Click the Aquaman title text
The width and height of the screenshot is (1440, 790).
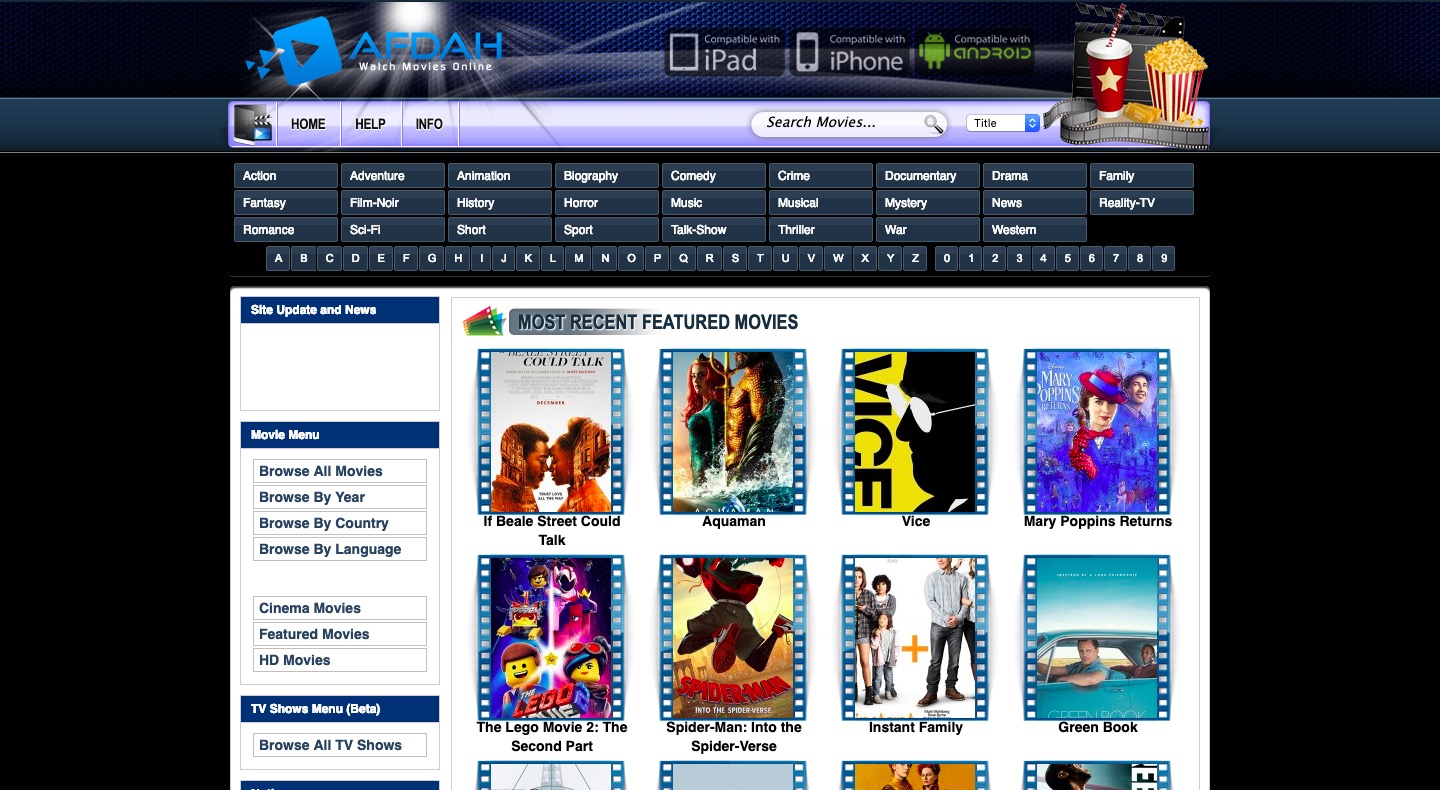[x=734, y=522]
